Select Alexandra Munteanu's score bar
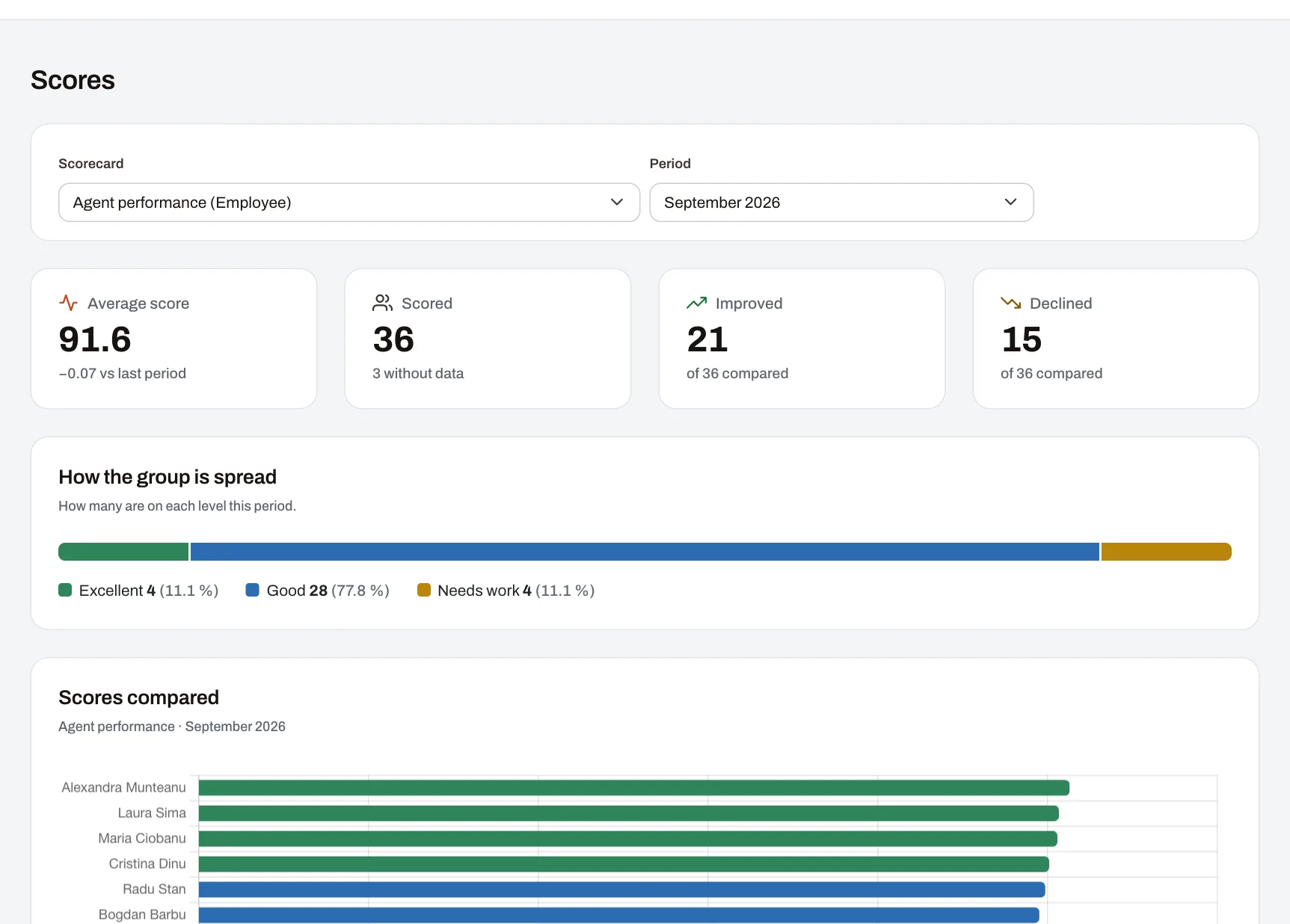 [634, 788]
